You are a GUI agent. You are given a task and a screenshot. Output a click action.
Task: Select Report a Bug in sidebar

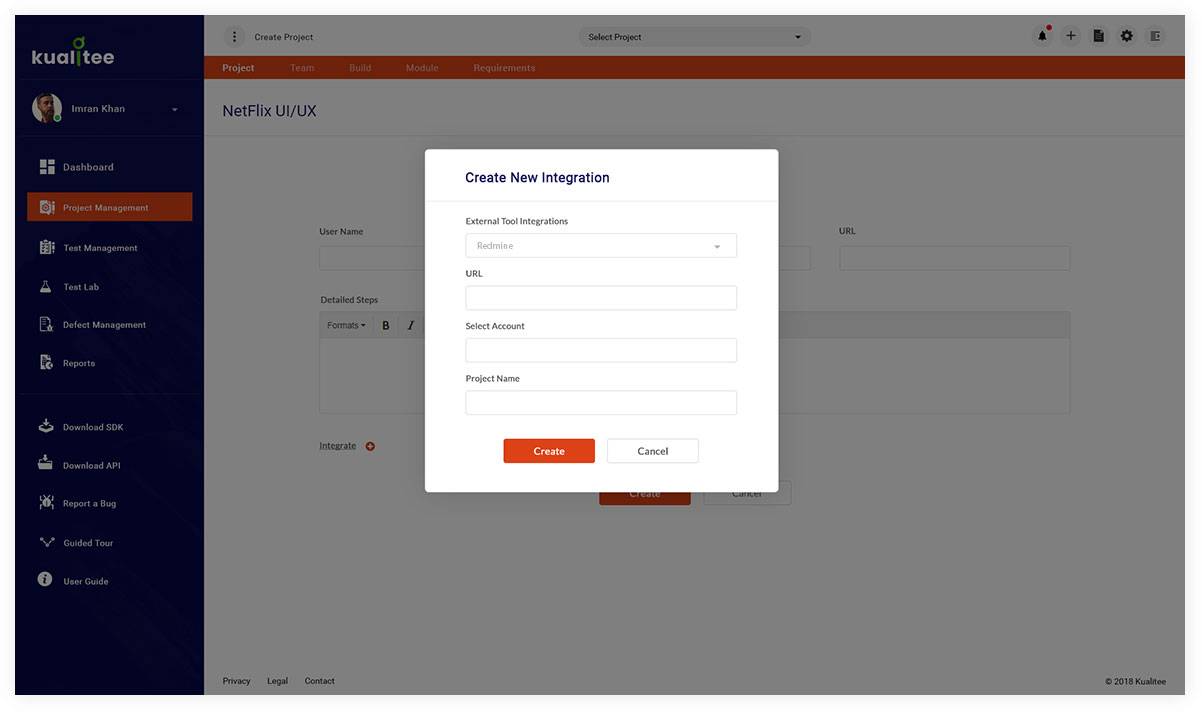[x=89, y=504]
